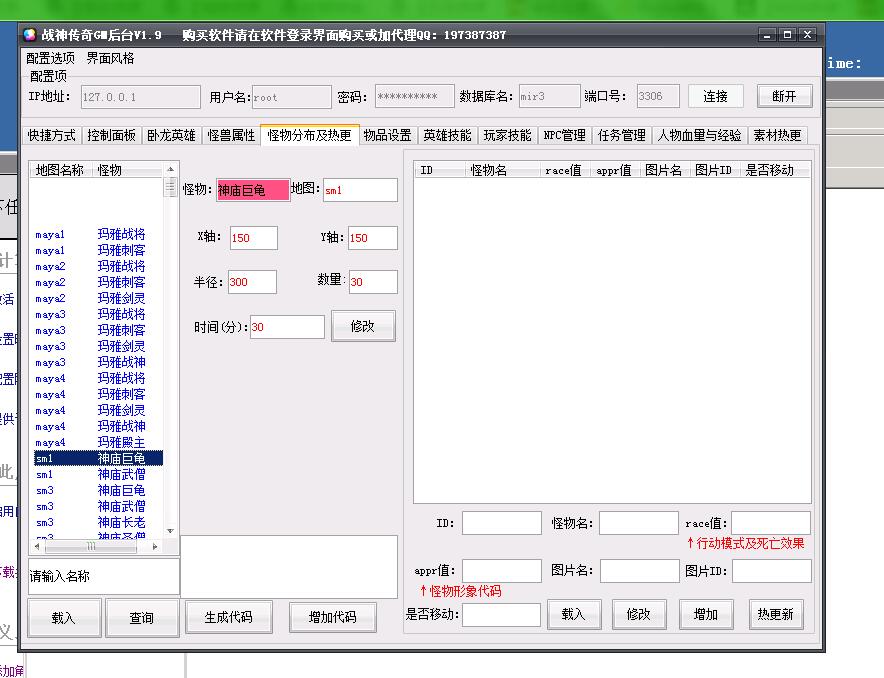Select the sm3 神庙长老 list row
The height and width of the screenshot is (678, 884).
coord(98,522)
